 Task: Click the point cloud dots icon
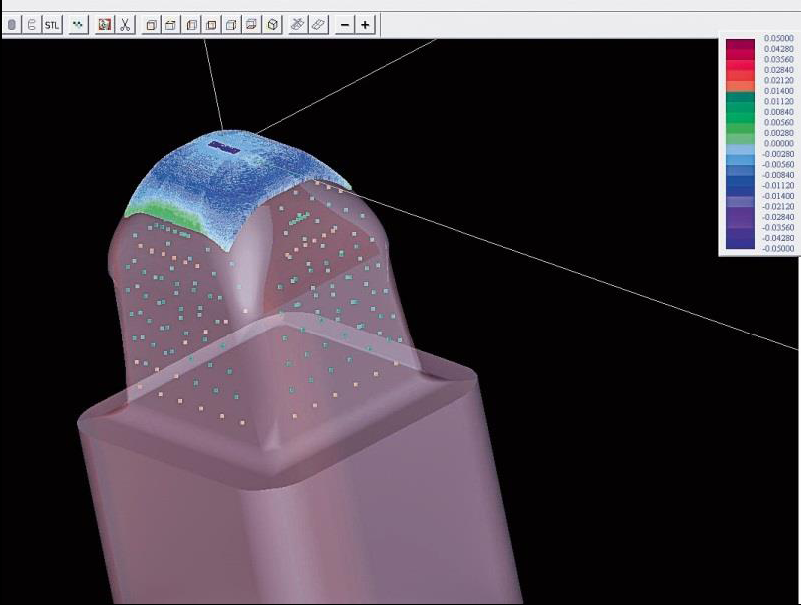78,25
